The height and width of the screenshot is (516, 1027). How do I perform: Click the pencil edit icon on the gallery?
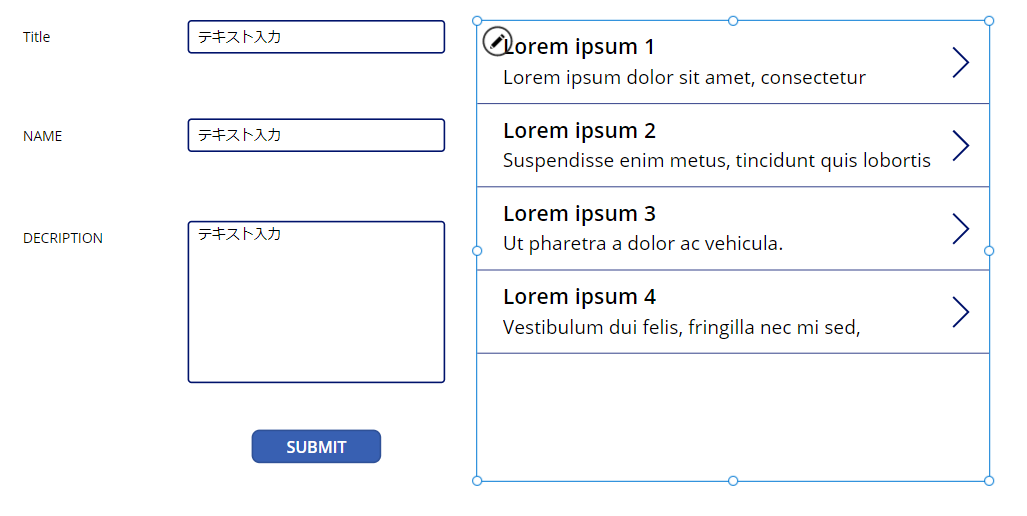(x=497, y=41)
